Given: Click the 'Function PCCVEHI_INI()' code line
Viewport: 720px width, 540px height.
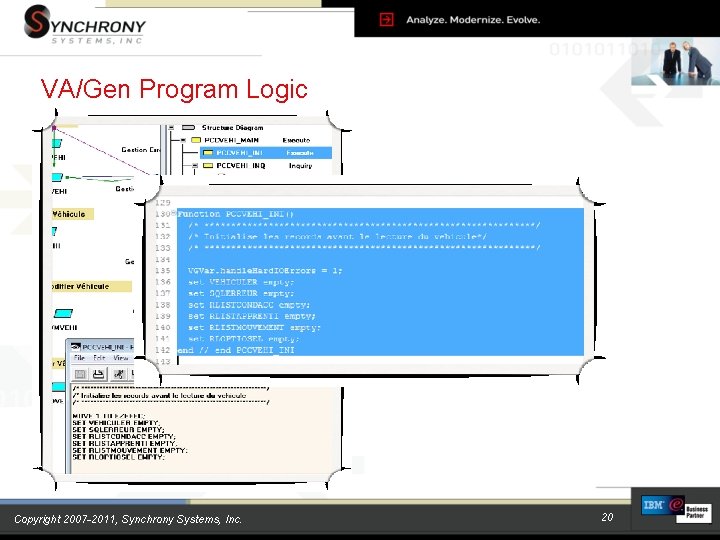Looking at the screenshot, I should tap(236, 214).
